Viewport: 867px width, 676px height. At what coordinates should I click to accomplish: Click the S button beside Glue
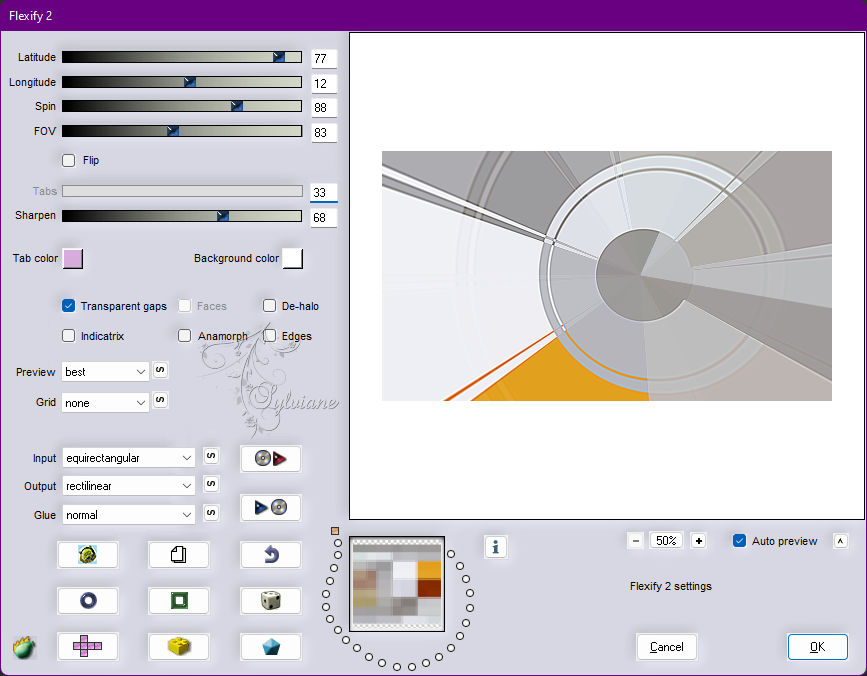(211, 512)
